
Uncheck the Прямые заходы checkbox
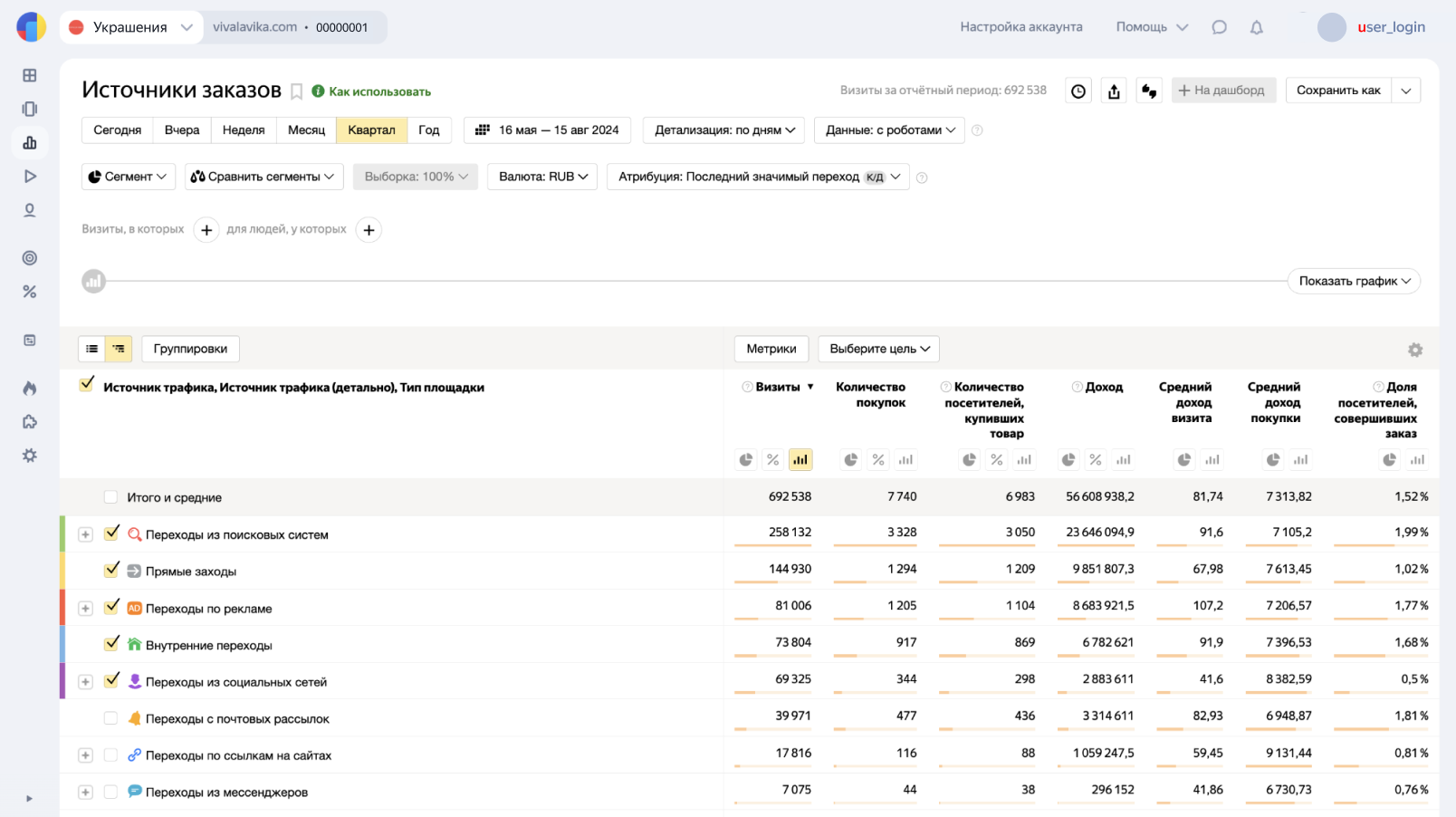click(x=111, y=570)
